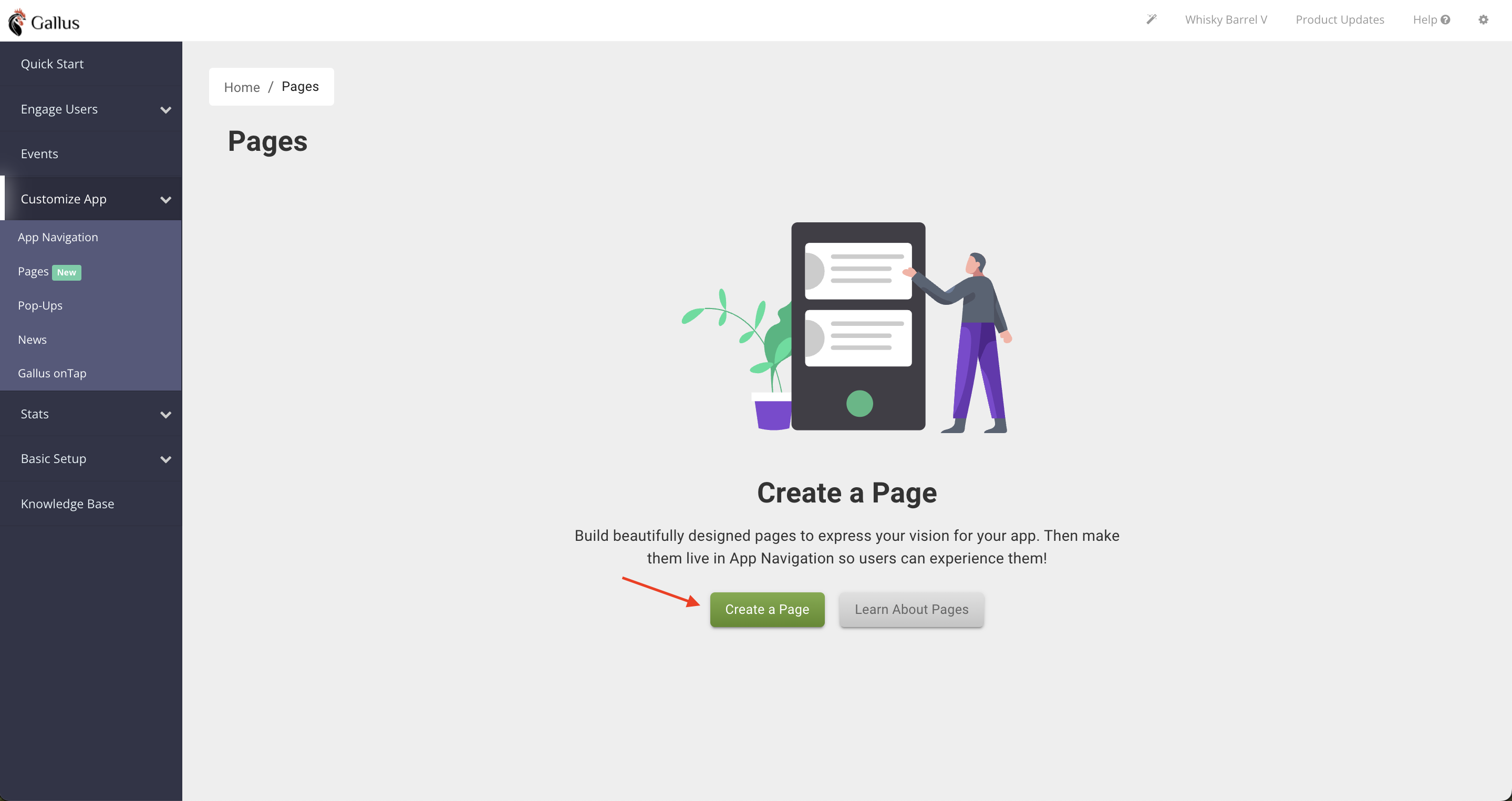Click the green Create a Page button

tap(767, 609)
